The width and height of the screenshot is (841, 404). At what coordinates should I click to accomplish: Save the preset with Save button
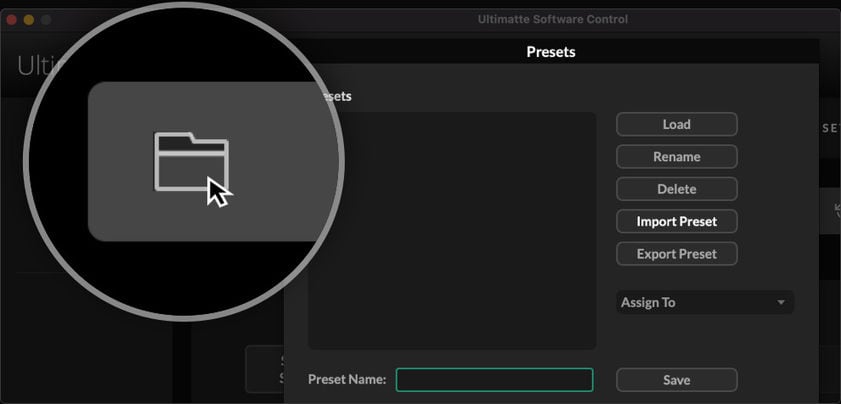(x=676, y=380)
